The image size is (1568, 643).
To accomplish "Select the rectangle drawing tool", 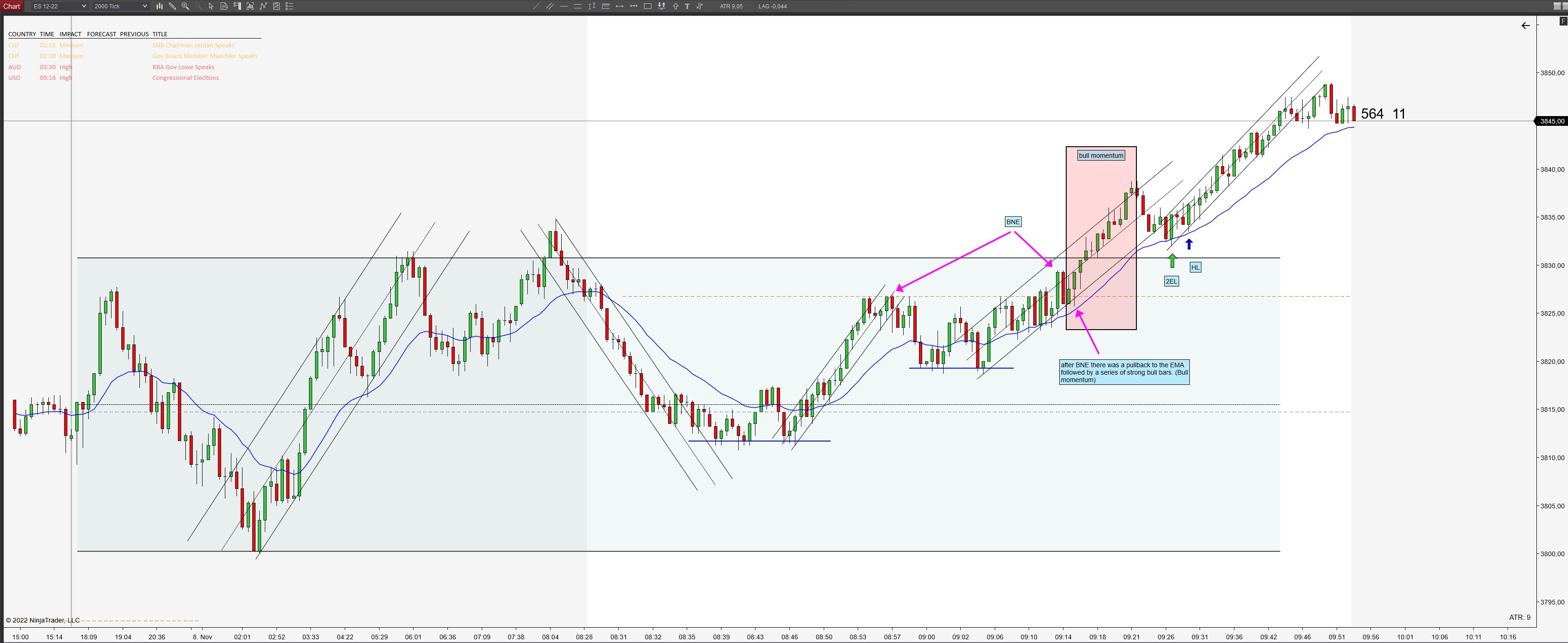I will click(x=648, y=6).
